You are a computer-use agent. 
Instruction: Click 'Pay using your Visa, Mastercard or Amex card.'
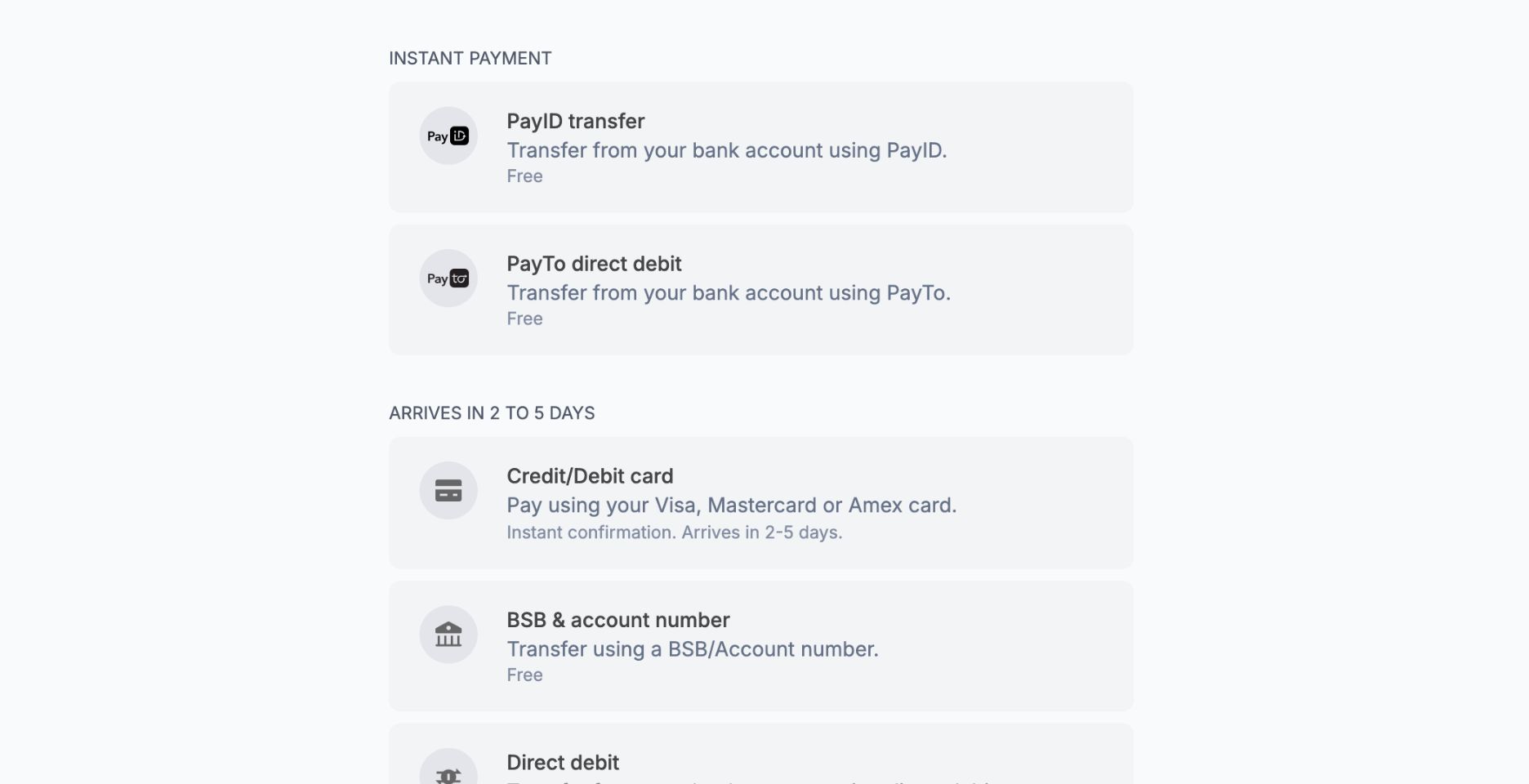coord(732,506)
